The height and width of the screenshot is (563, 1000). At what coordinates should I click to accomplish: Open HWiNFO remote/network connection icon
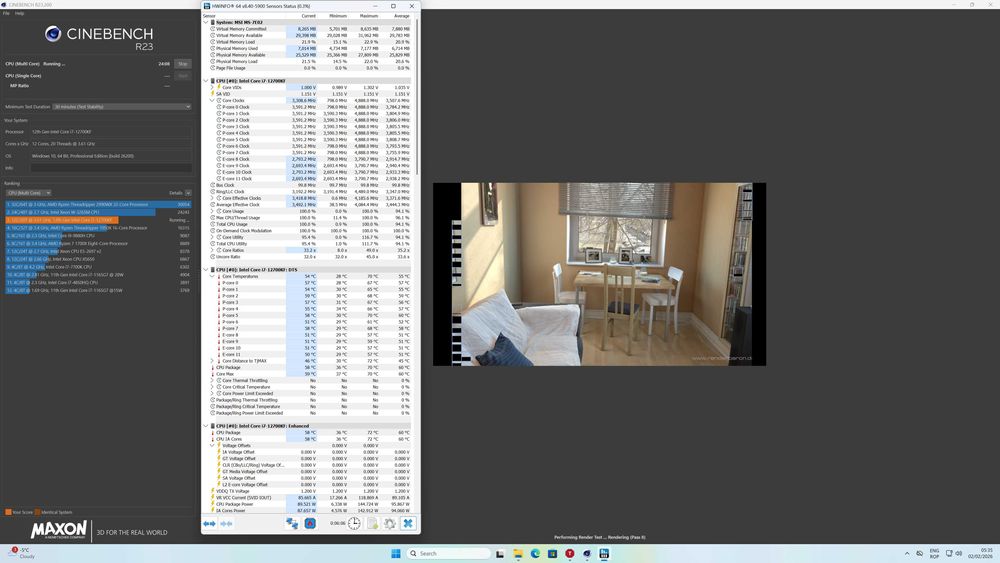click(292, 523)
